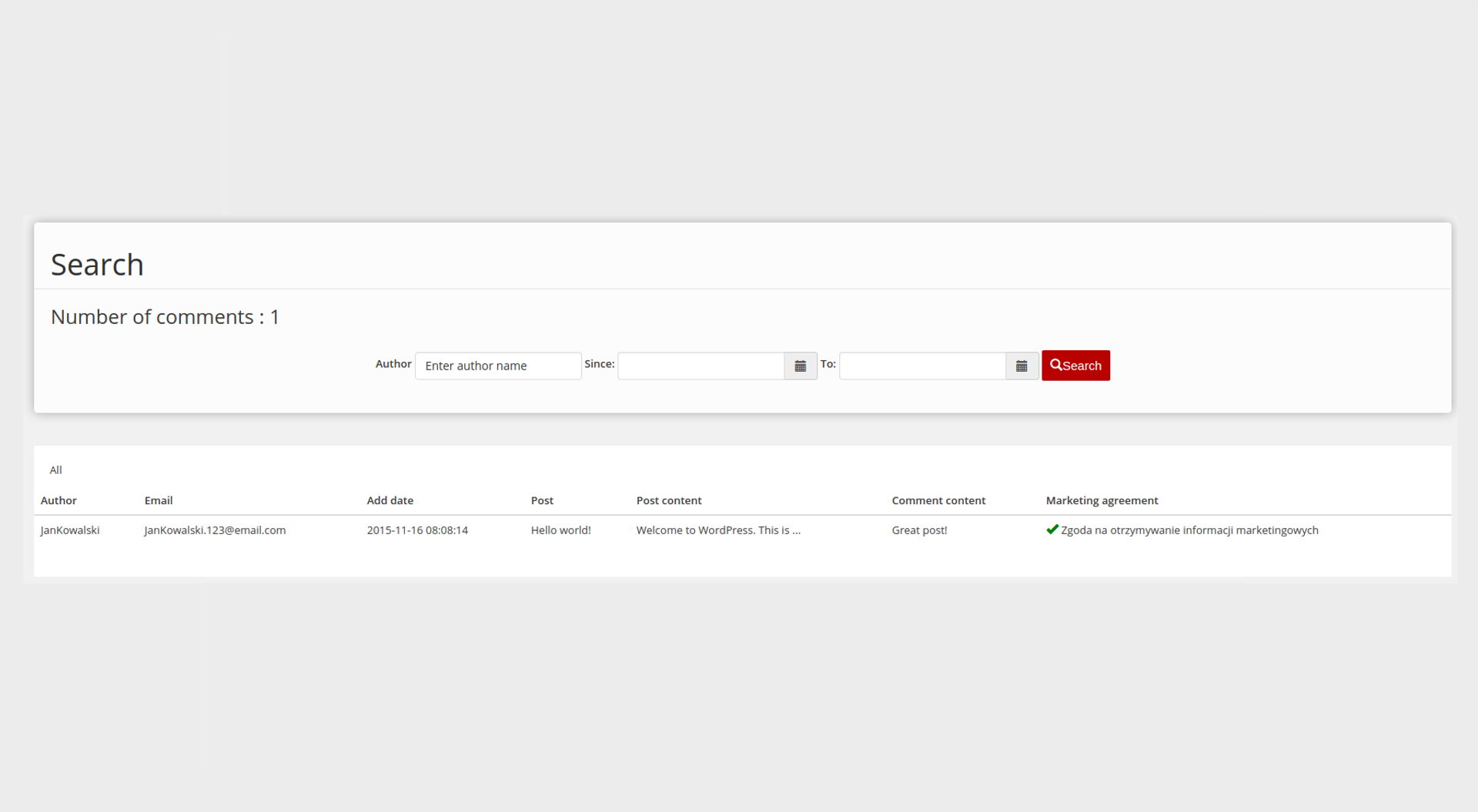Screen dimensions: 1478x812
Task: Click the green marketing agreement checkmark
Action: click(1052, 530)
